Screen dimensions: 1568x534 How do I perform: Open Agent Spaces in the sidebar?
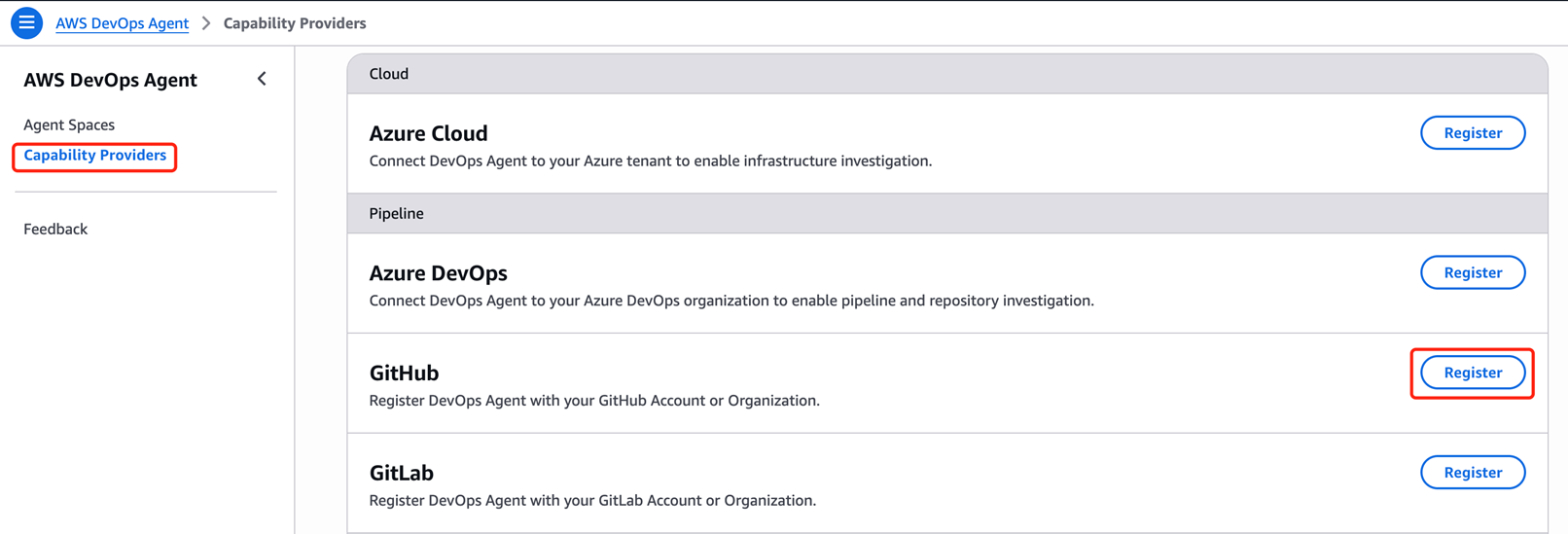point(69,125)
